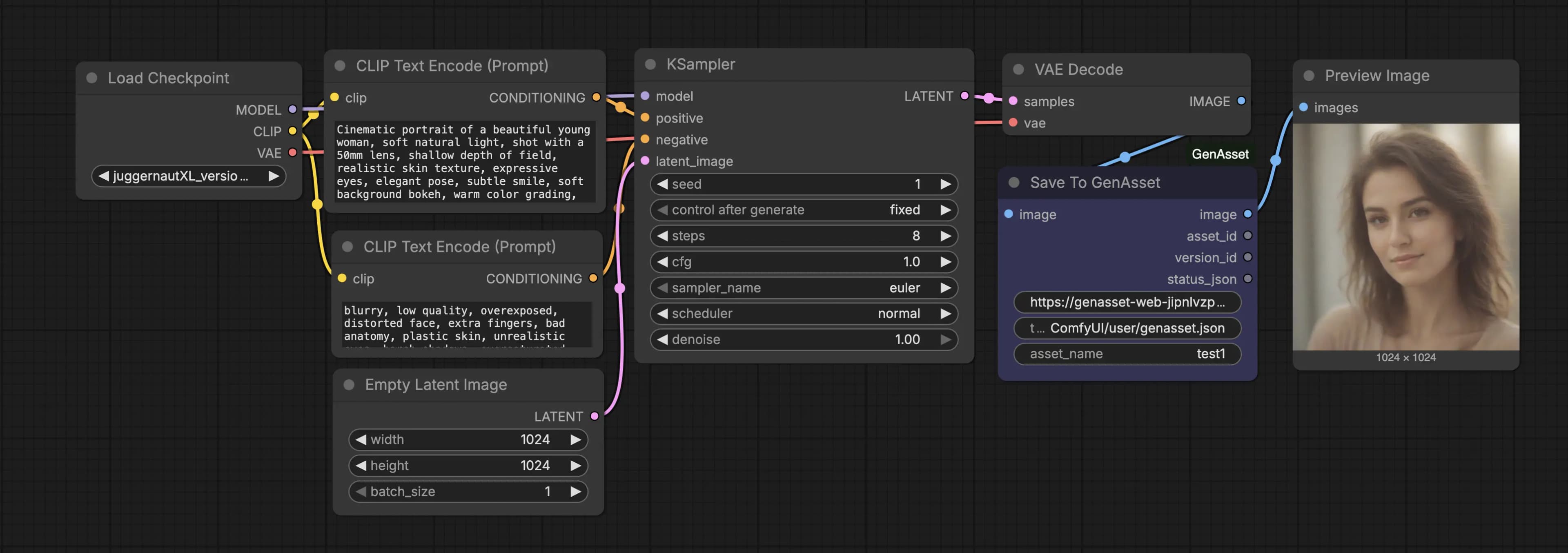Viewport: 1568px width, 553px height.
Task: Click the VAE output socket on Load Checkpoint
Action: [x=292, y=152]
